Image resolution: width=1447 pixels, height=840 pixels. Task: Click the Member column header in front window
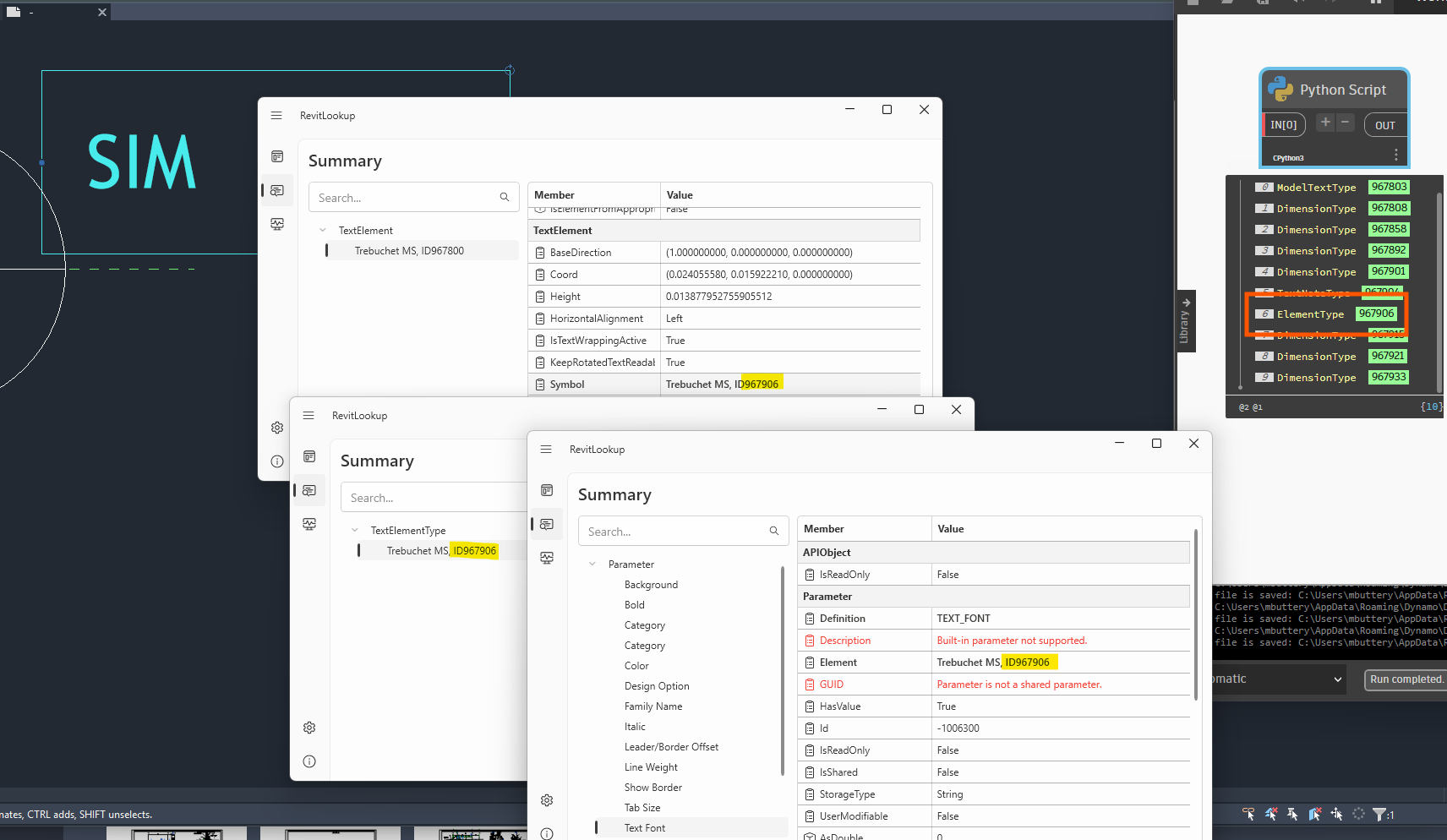point(864,529)
